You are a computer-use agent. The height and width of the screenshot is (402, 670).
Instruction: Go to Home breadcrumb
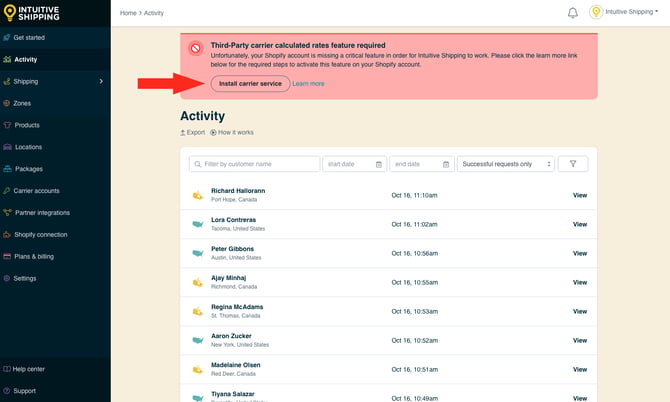[128, 13]
